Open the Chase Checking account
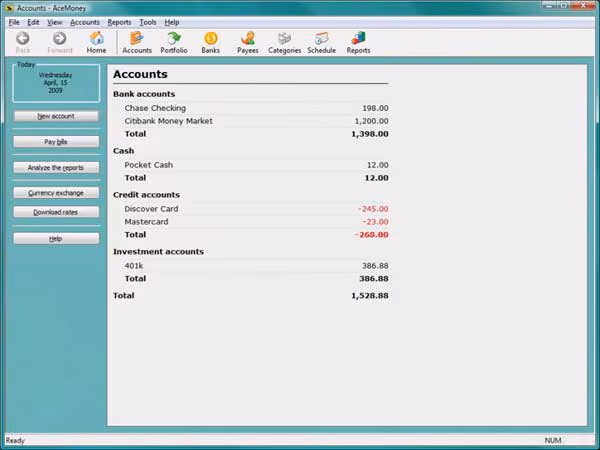600x450 pixels. tap(155, 108)
